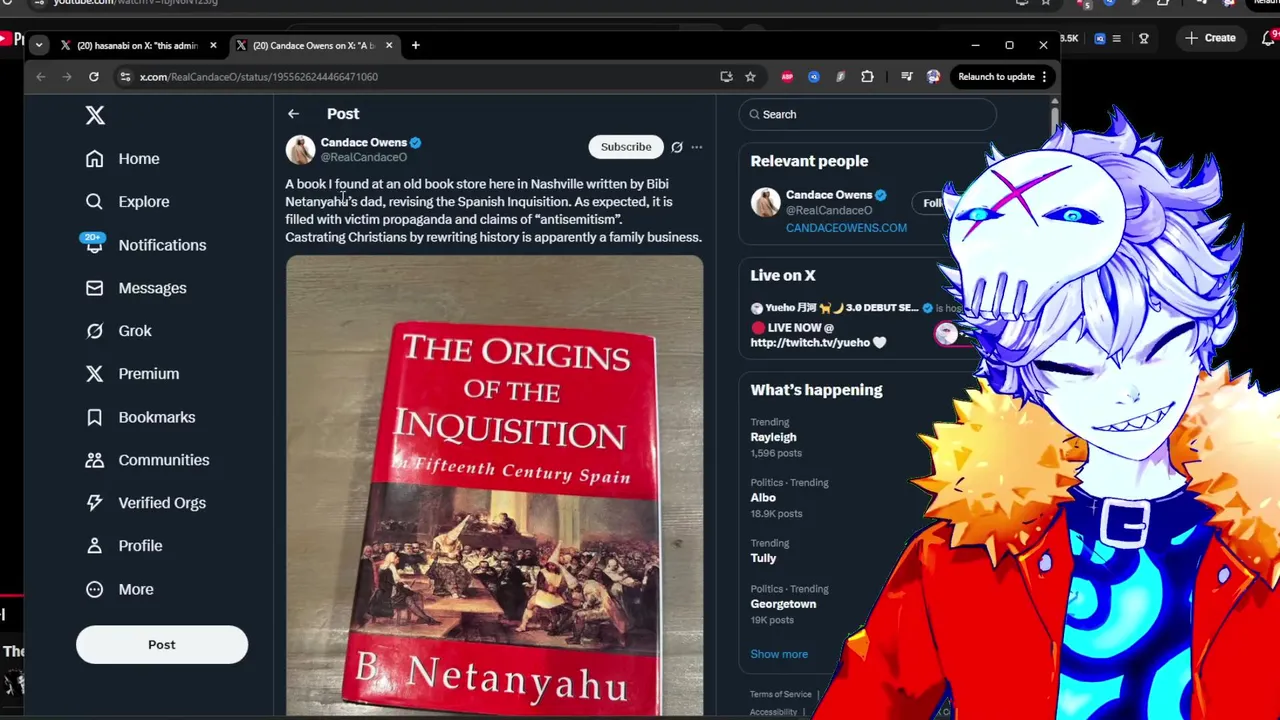Image resolution: width=1280 pixels, height=720 pixels.
Task: Open Explore in X sidebar
Action: [127, 202]
